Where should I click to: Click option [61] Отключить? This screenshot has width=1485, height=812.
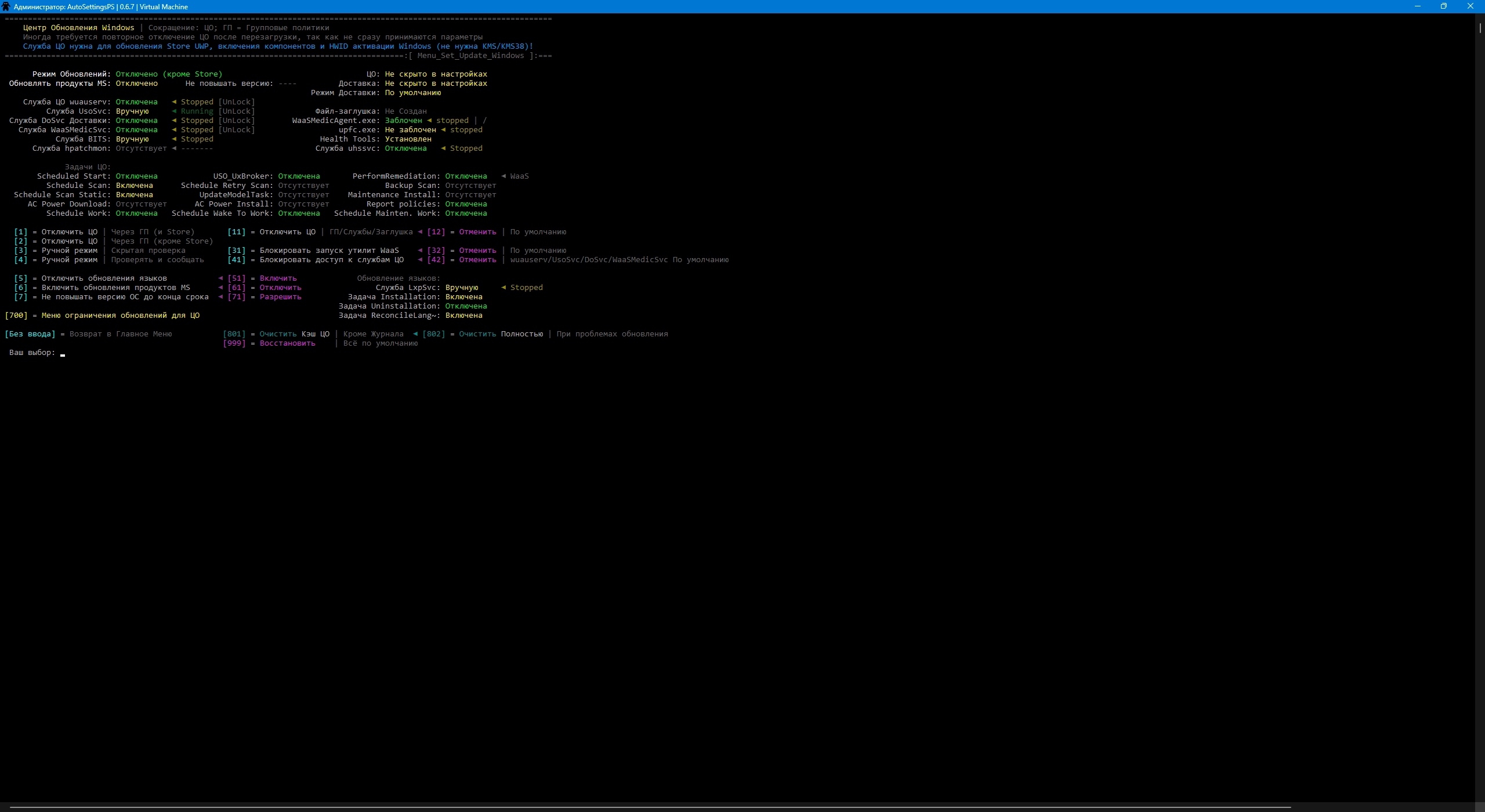pyautogui.click(x=265, y=288)
